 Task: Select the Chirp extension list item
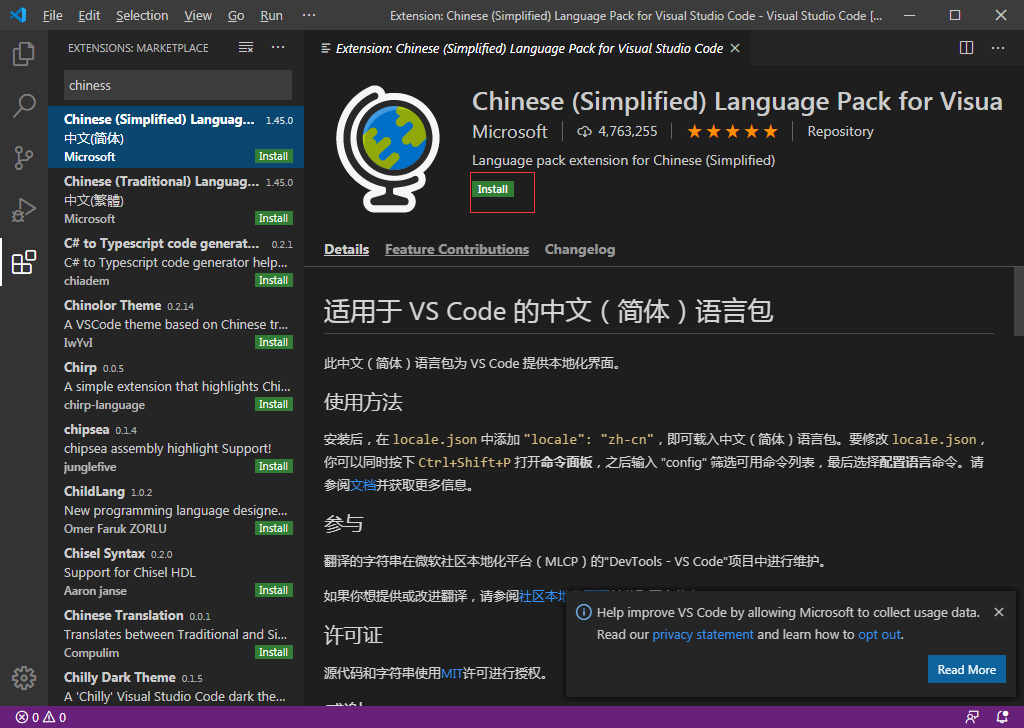click(176, 385)
